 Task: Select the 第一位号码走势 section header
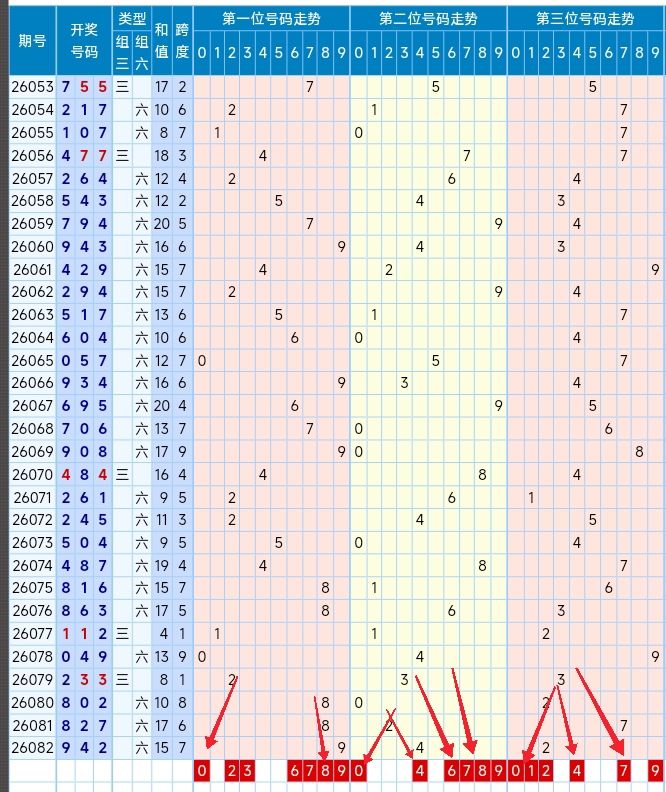tap(271, 19)
